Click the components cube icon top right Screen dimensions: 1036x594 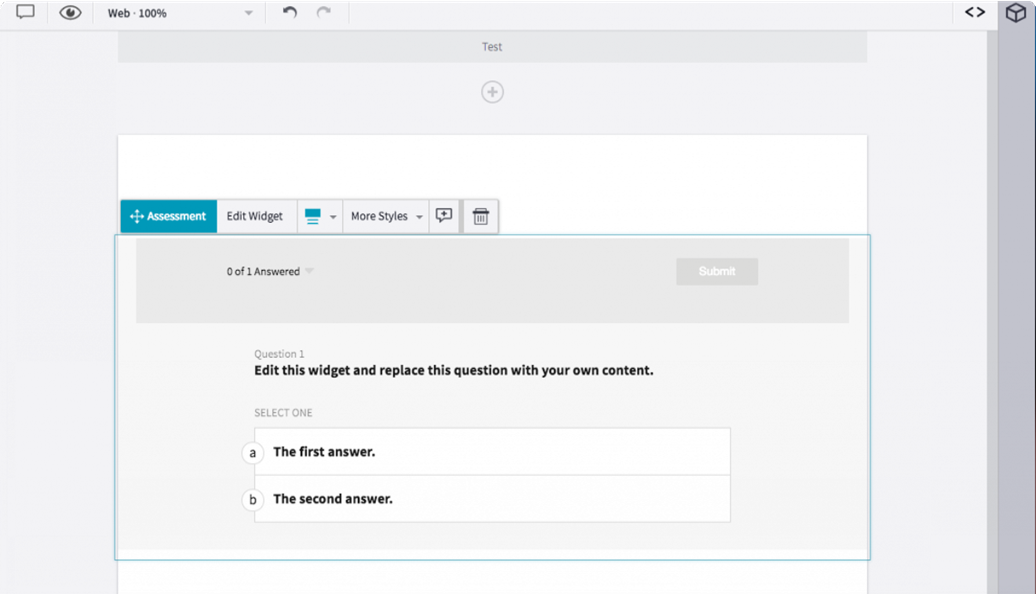click(x=1015, y=13)
